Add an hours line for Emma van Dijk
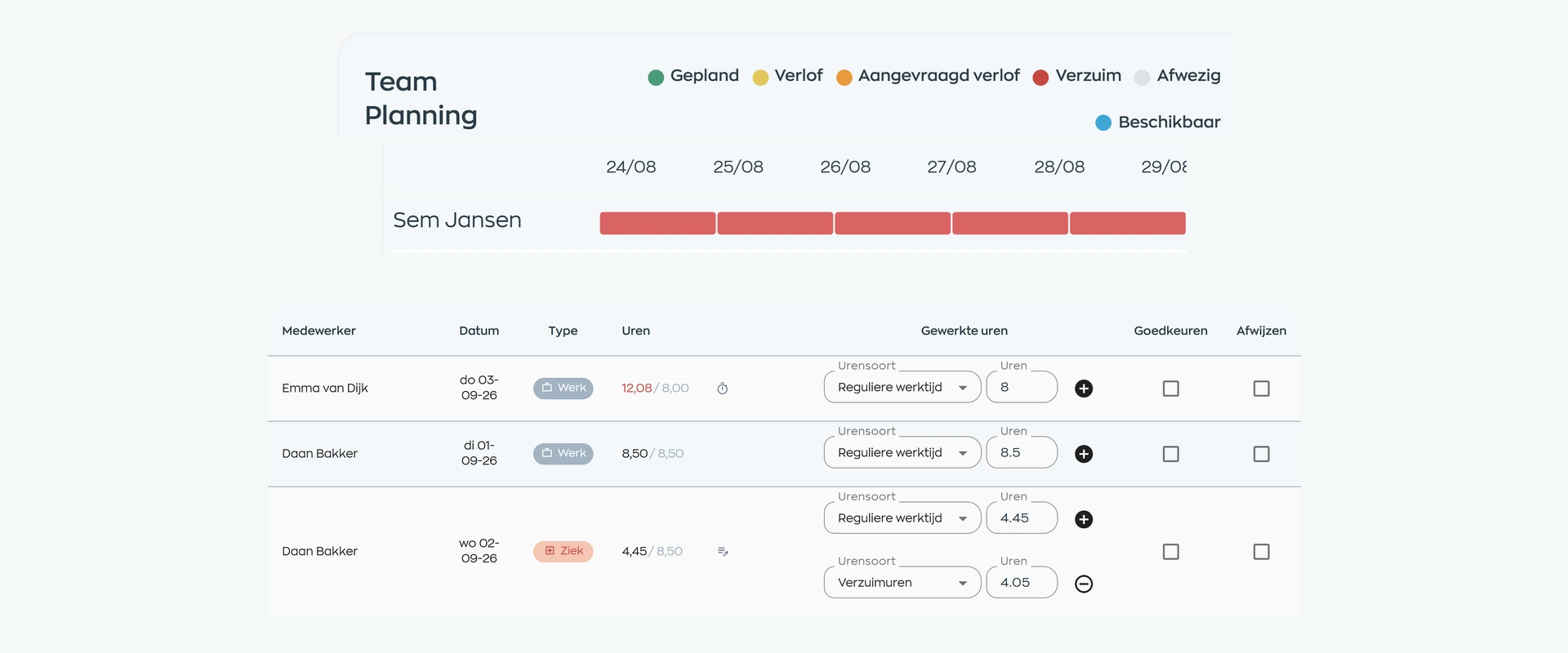 point(1084,389)
